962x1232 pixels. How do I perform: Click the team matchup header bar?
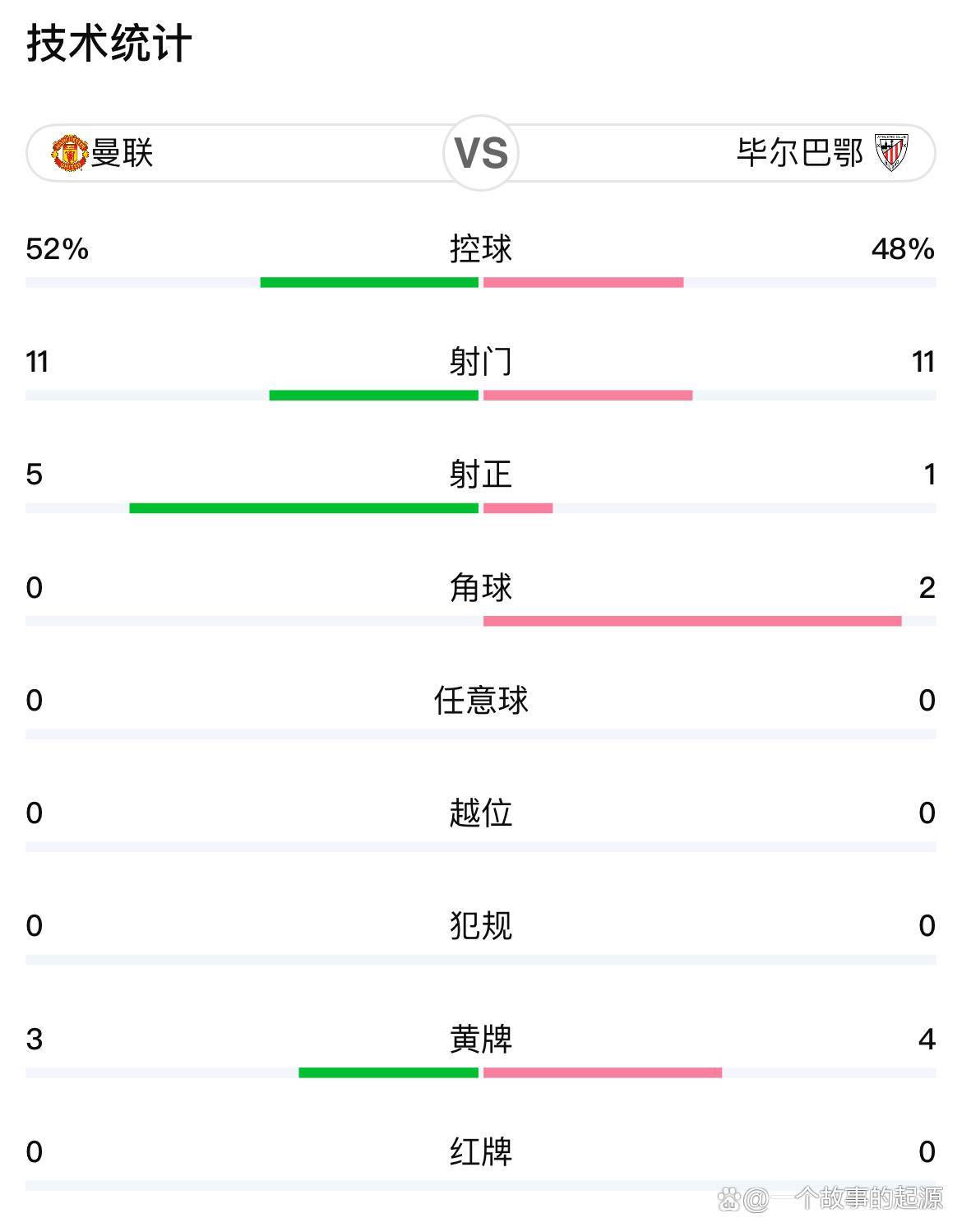pyautogui.click(x=481, y=153)
